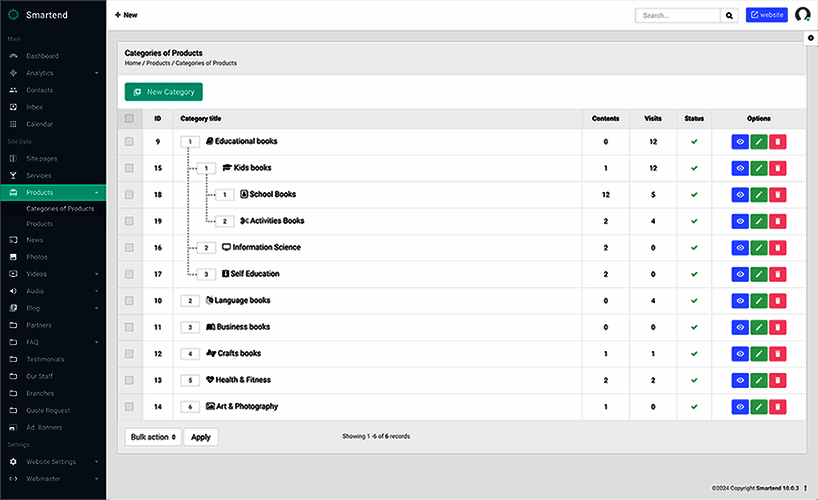
Task: View the School Books category
Action: click(x=740, y=195)
